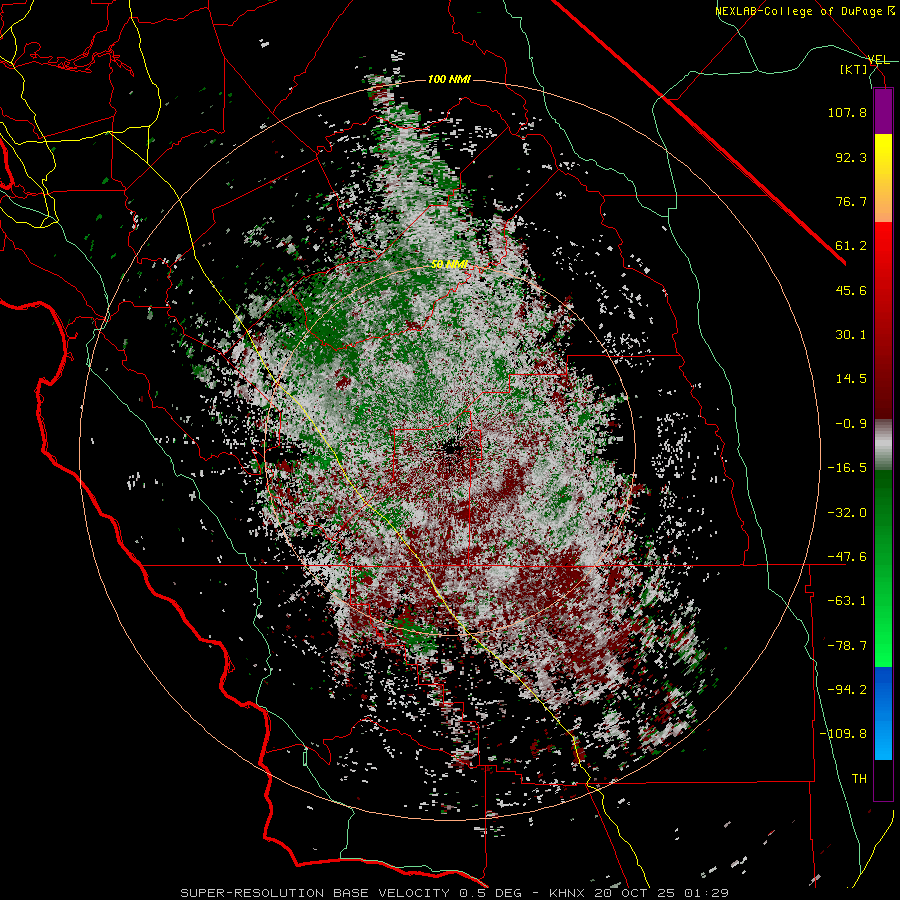Pick the blue segment of the color bar
The image size is (900, 900).
click(x=883, y=713)
